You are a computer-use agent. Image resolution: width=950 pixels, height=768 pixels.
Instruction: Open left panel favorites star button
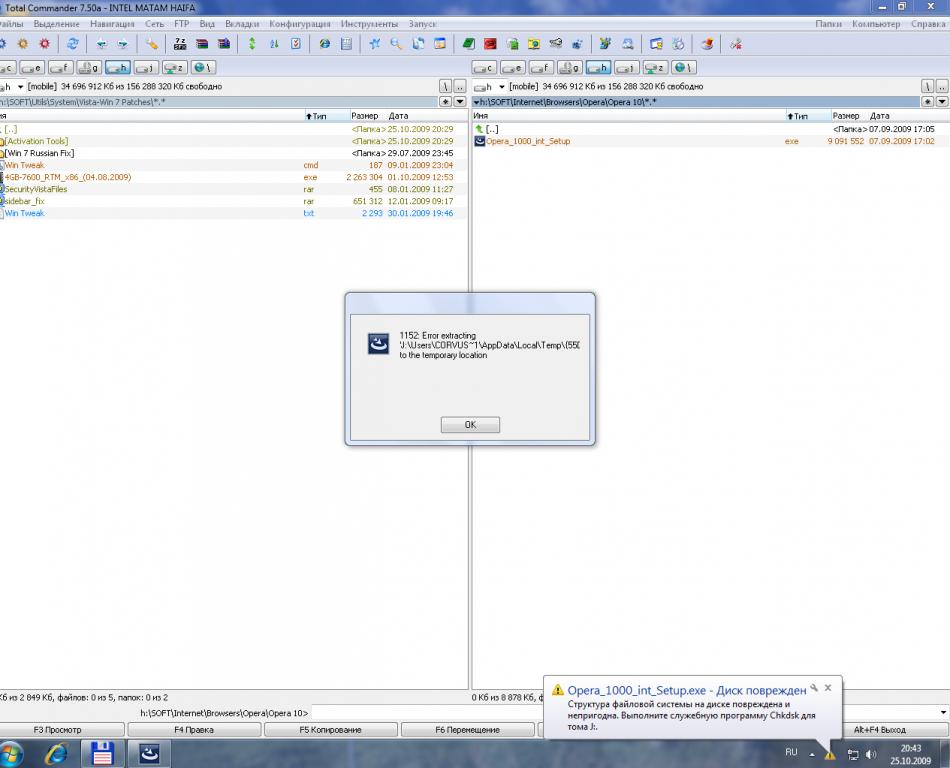[445, 102]
